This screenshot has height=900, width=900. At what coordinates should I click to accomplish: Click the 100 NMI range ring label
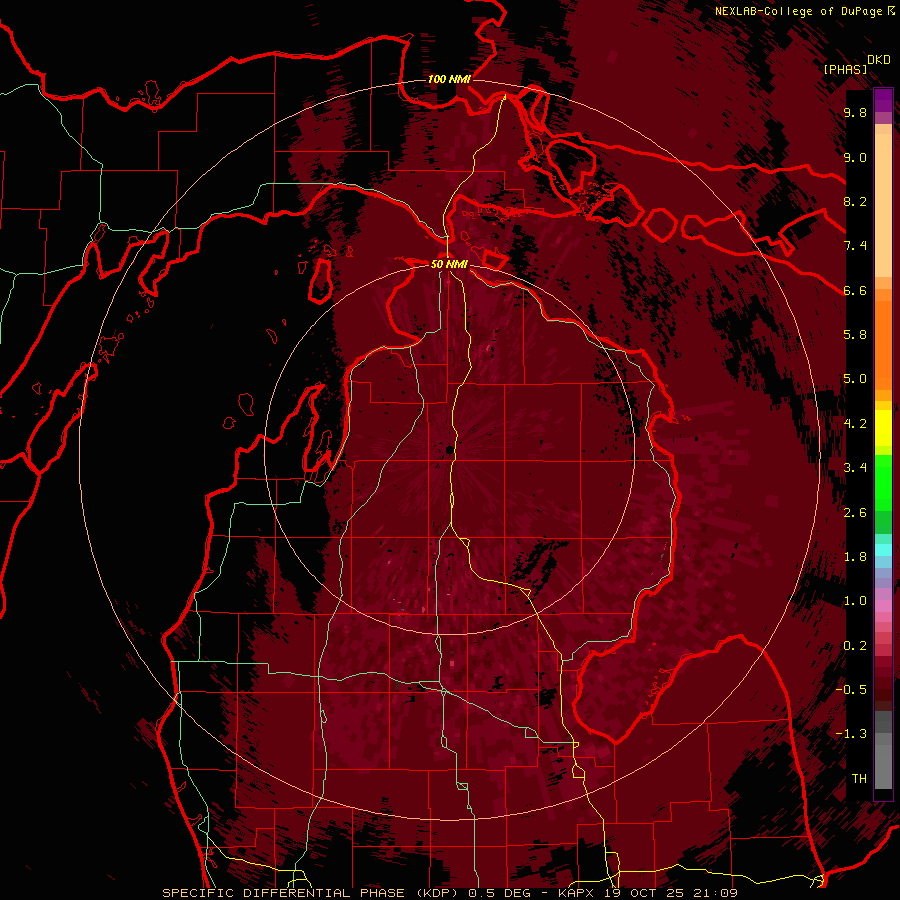449,79
